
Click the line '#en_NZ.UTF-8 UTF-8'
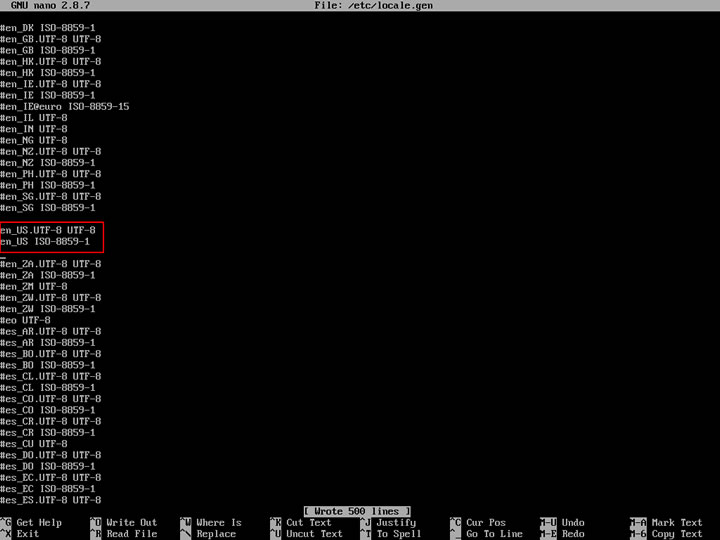pyautogui.click(x=51, y=152)
